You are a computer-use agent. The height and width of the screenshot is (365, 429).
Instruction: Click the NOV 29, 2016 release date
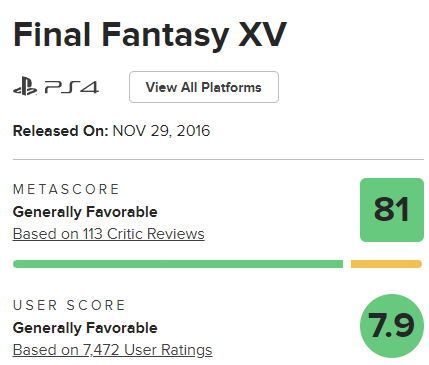click(x=161, y=131)
